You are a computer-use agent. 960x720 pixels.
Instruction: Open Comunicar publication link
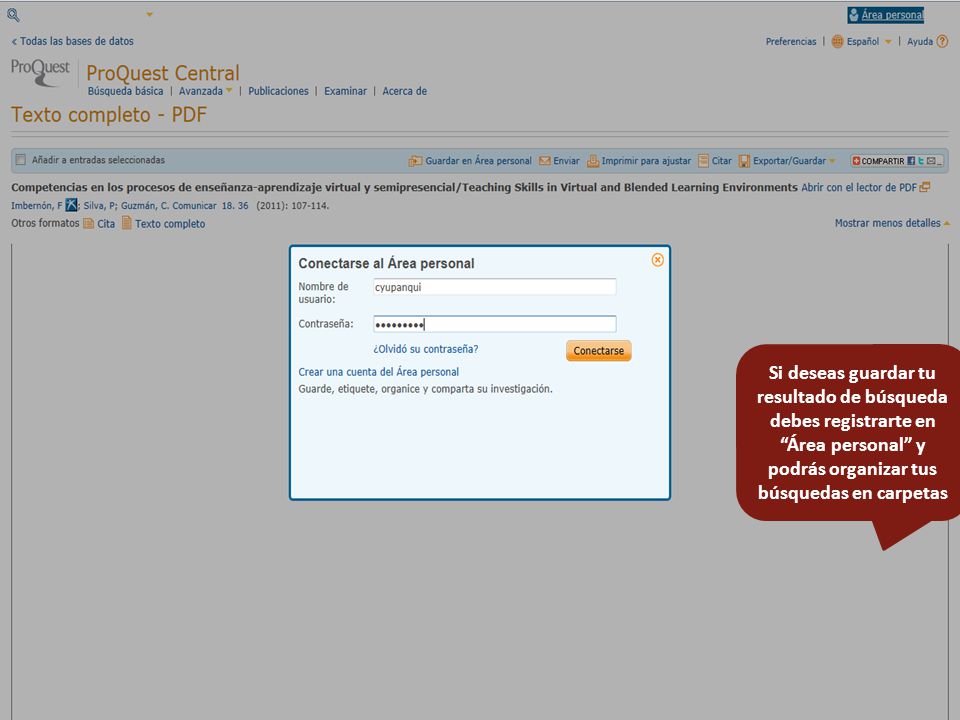click(194, 206)
